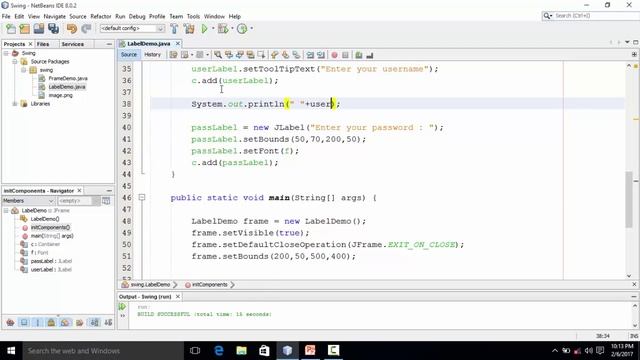Collapse the Swing project node
The image size is (640, 360).
pyautogui.click(x=6, y=53)
